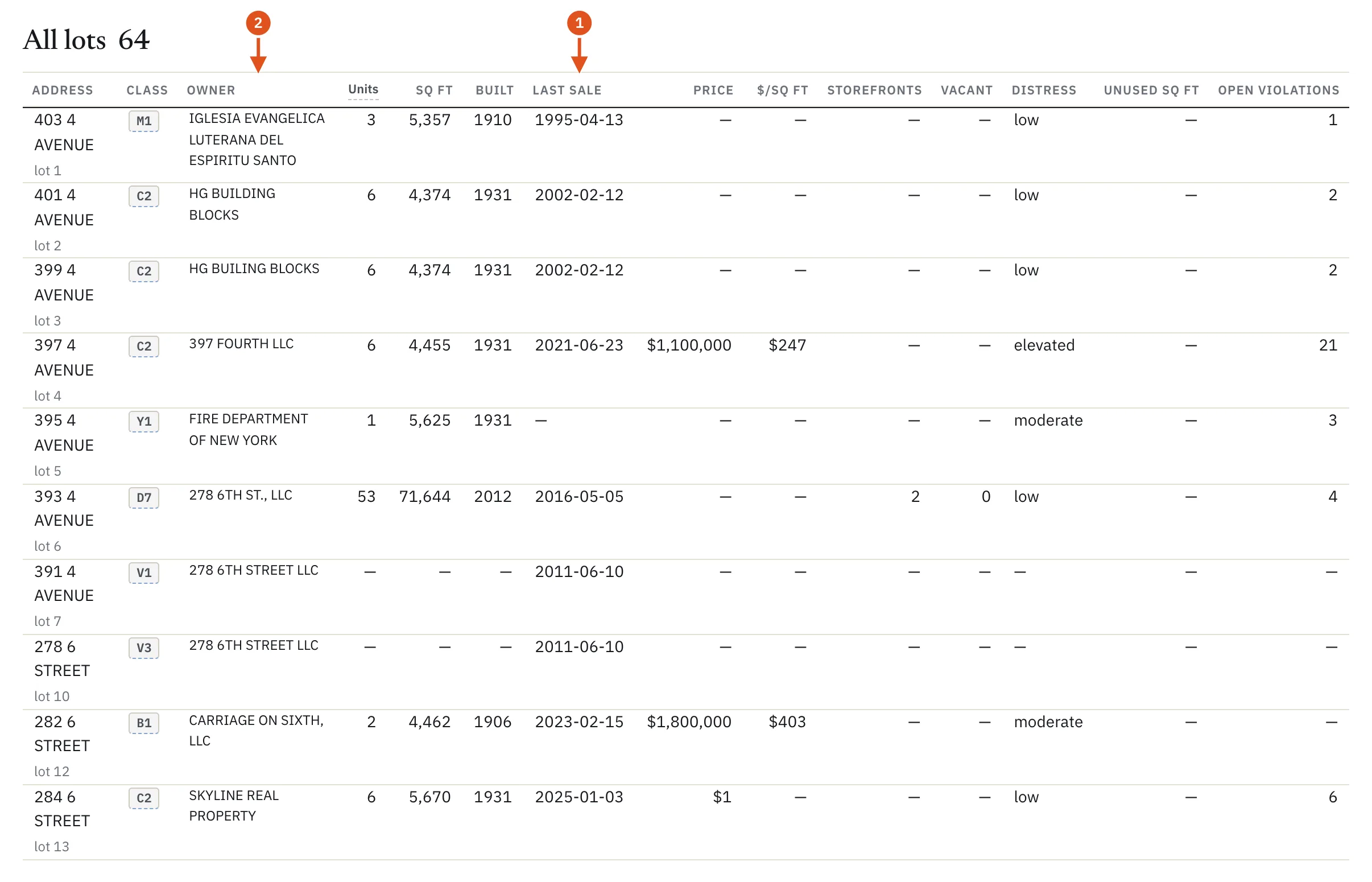Click the DISTRESS column header

click(x=1043, y=90)
